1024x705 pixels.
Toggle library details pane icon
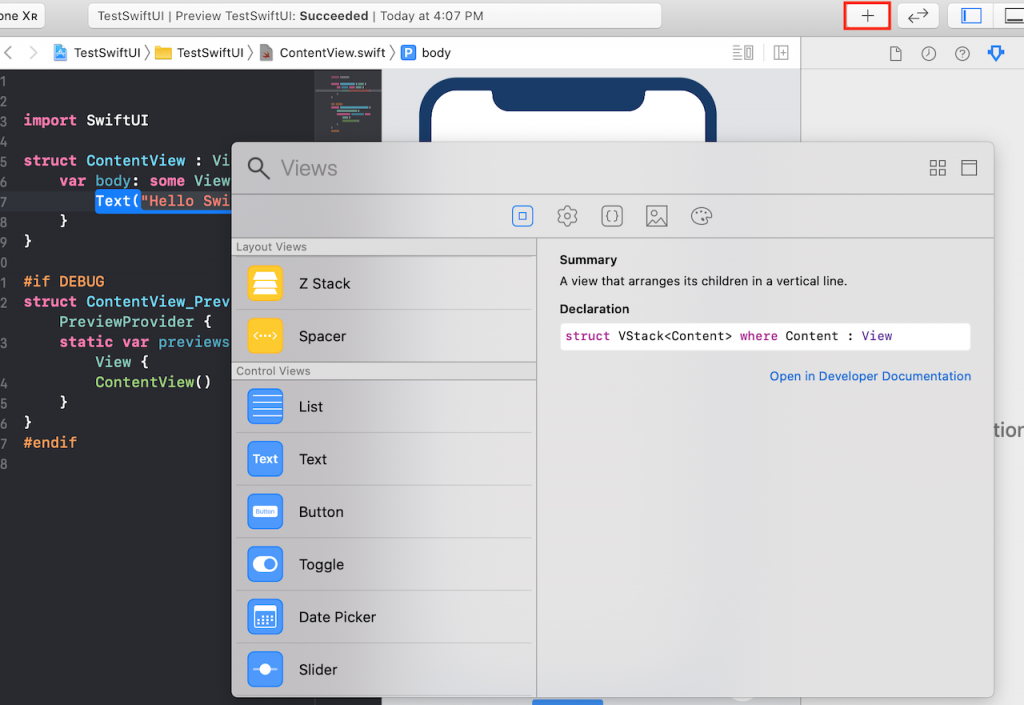[969, 168]
